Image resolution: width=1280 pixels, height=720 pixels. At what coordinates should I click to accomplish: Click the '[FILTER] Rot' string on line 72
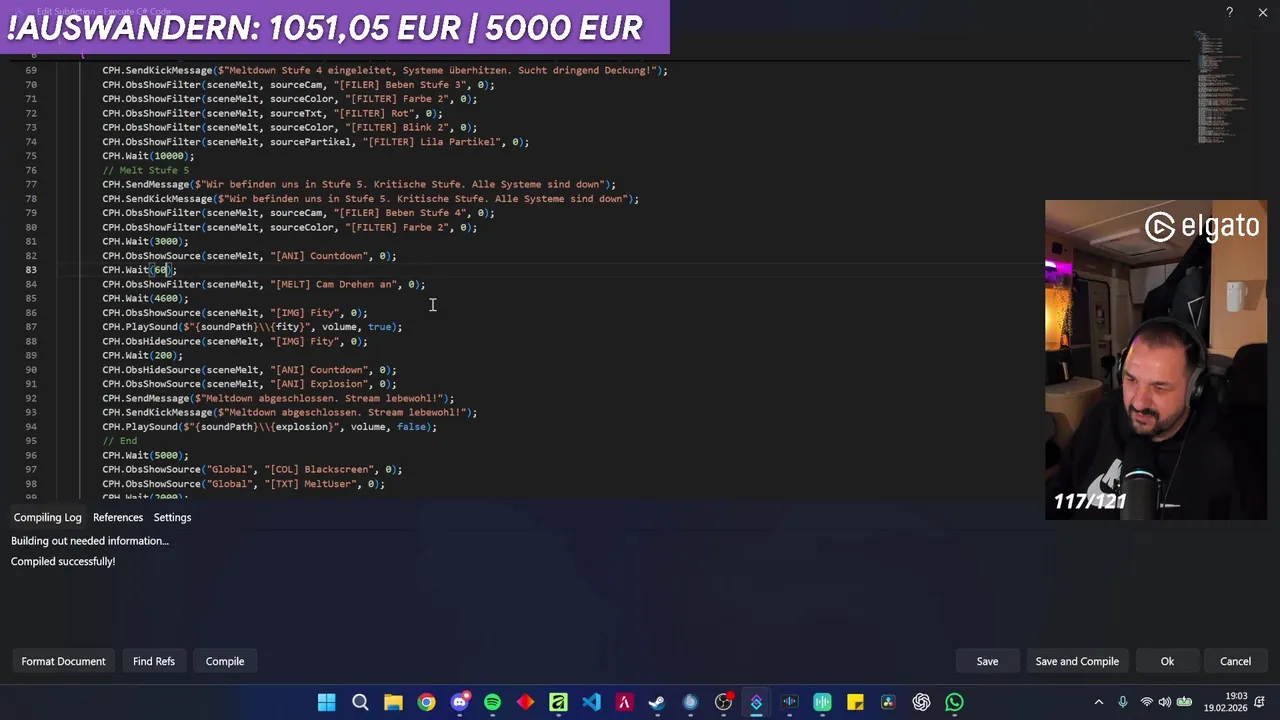[374, 113]
